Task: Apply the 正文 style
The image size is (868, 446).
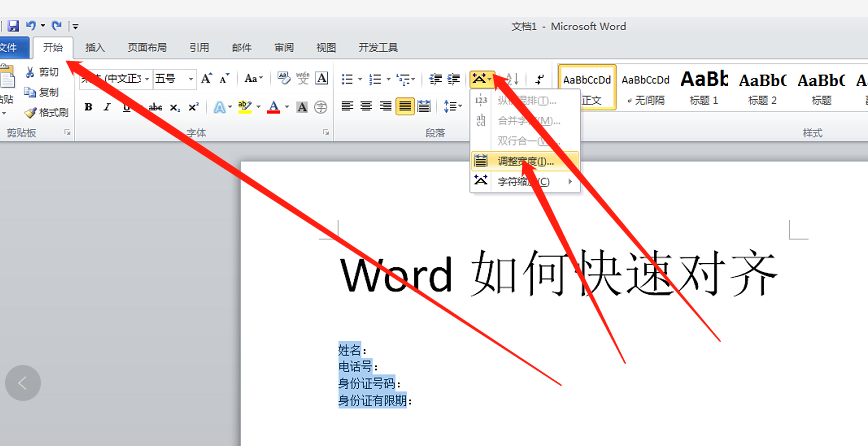Action: click(587, 87)
